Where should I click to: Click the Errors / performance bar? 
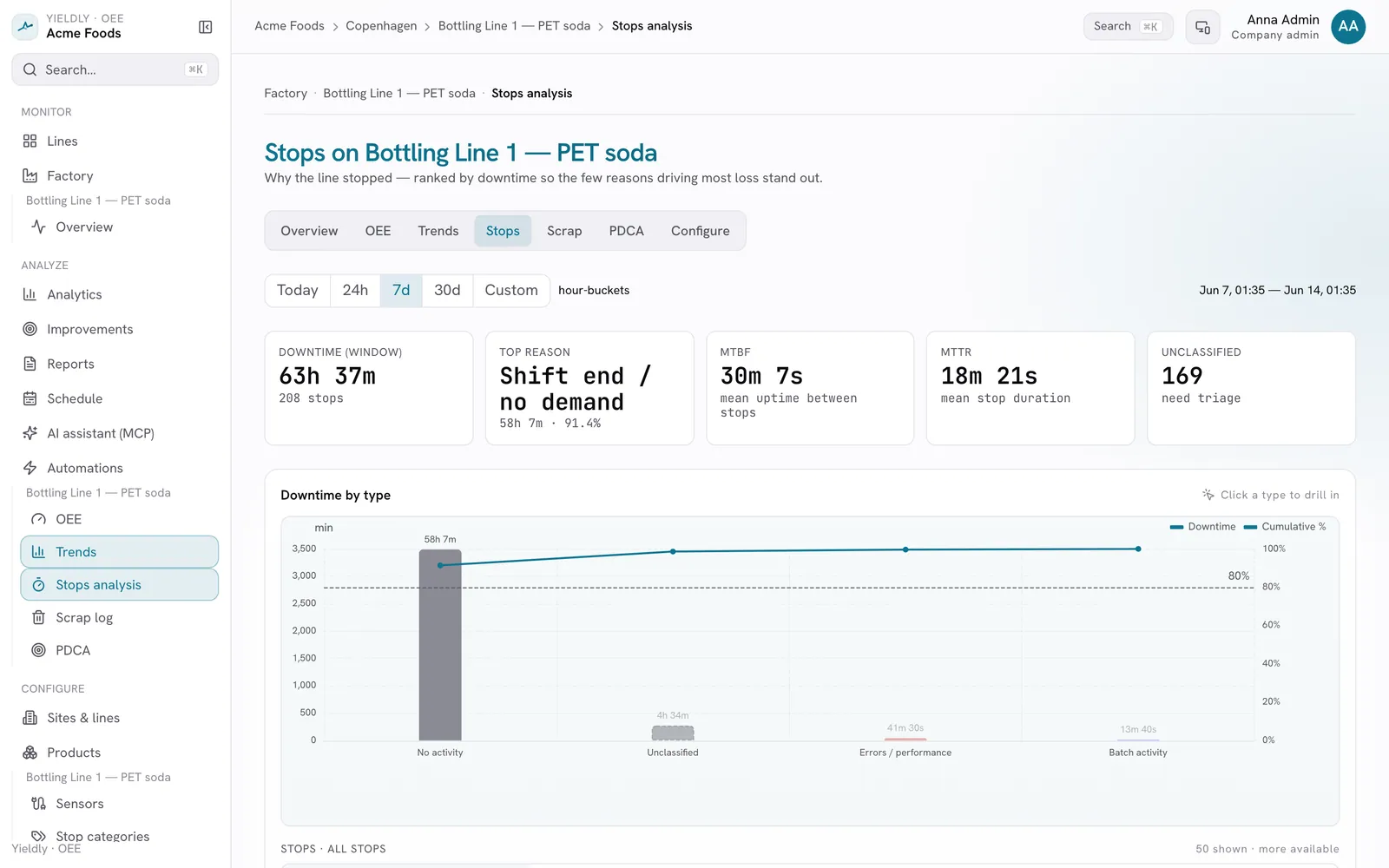tap(905, 740)
